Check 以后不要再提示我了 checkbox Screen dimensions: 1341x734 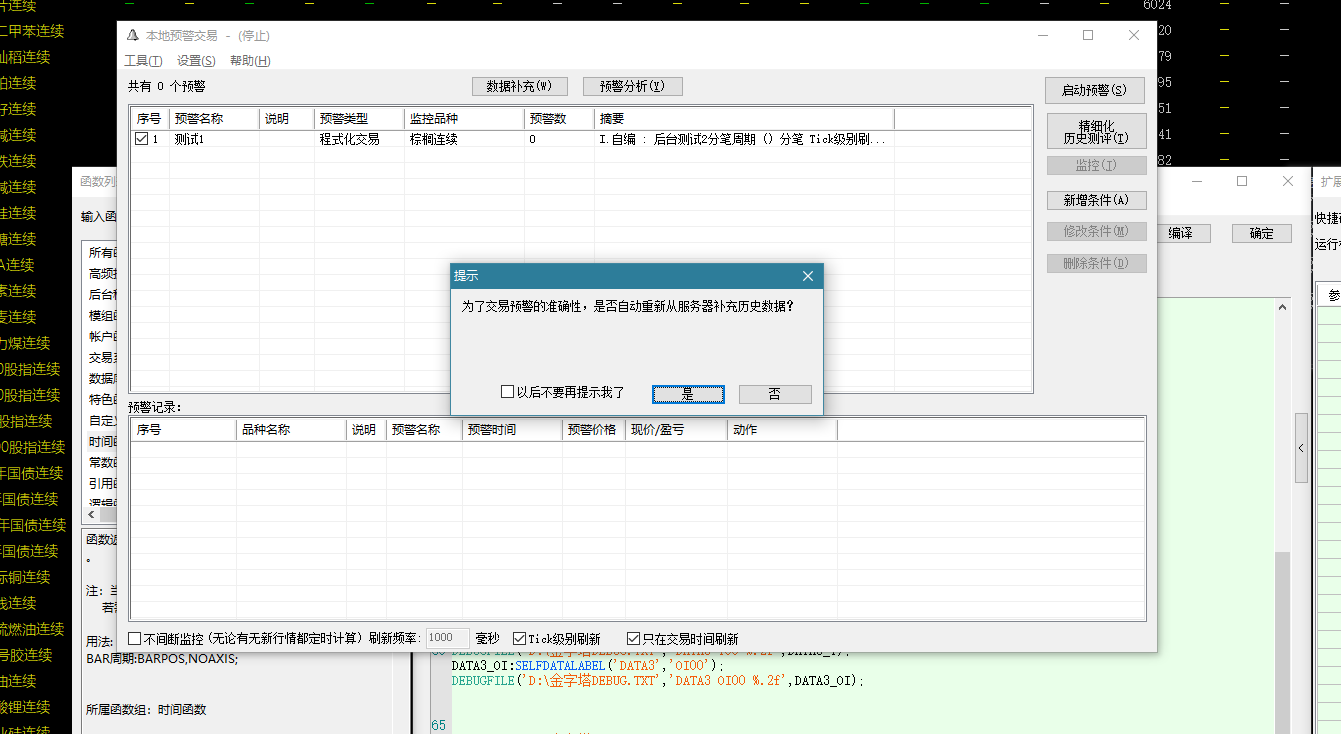tap(508, 393)
